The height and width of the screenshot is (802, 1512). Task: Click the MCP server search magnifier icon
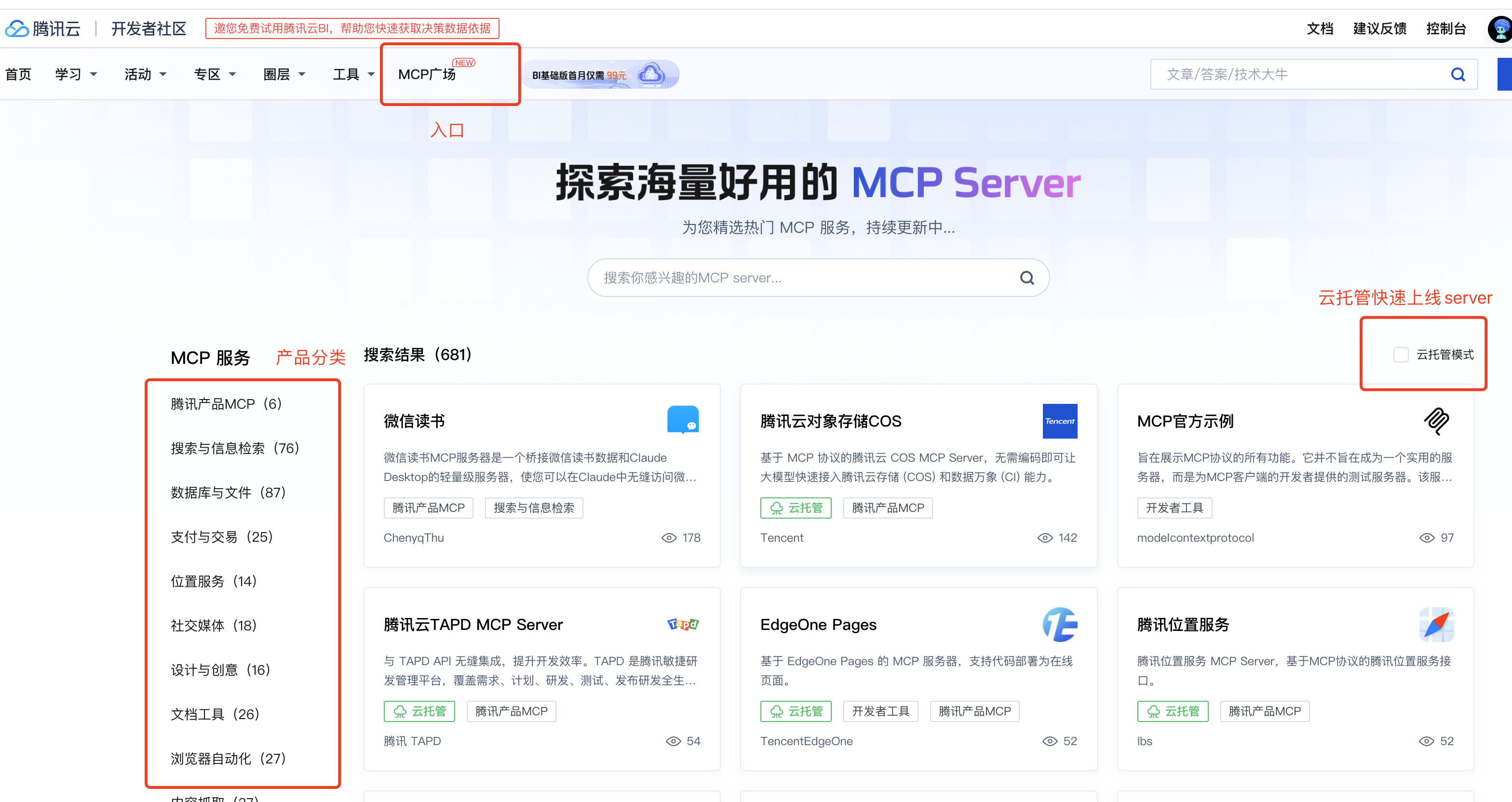point(1026,278)
